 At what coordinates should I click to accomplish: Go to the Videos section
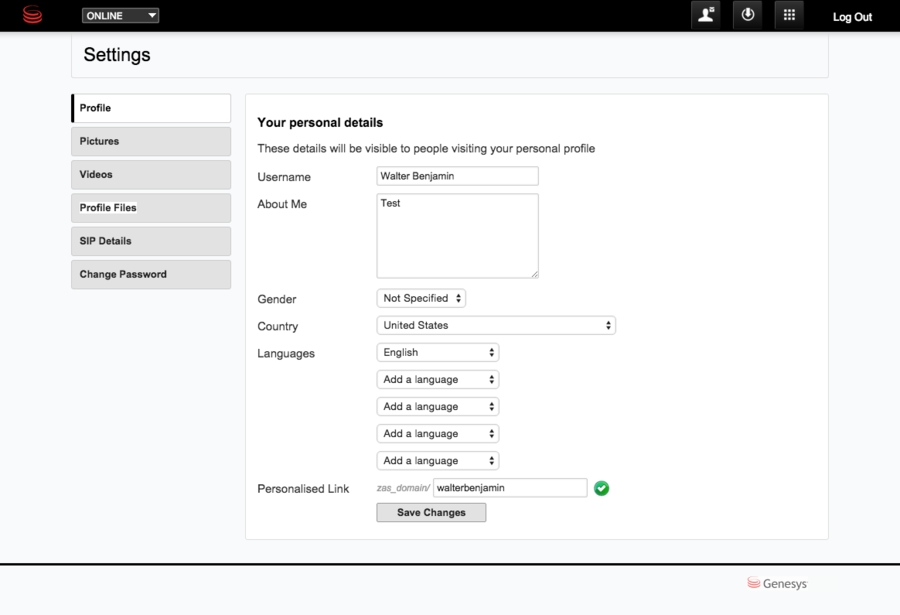151,174
